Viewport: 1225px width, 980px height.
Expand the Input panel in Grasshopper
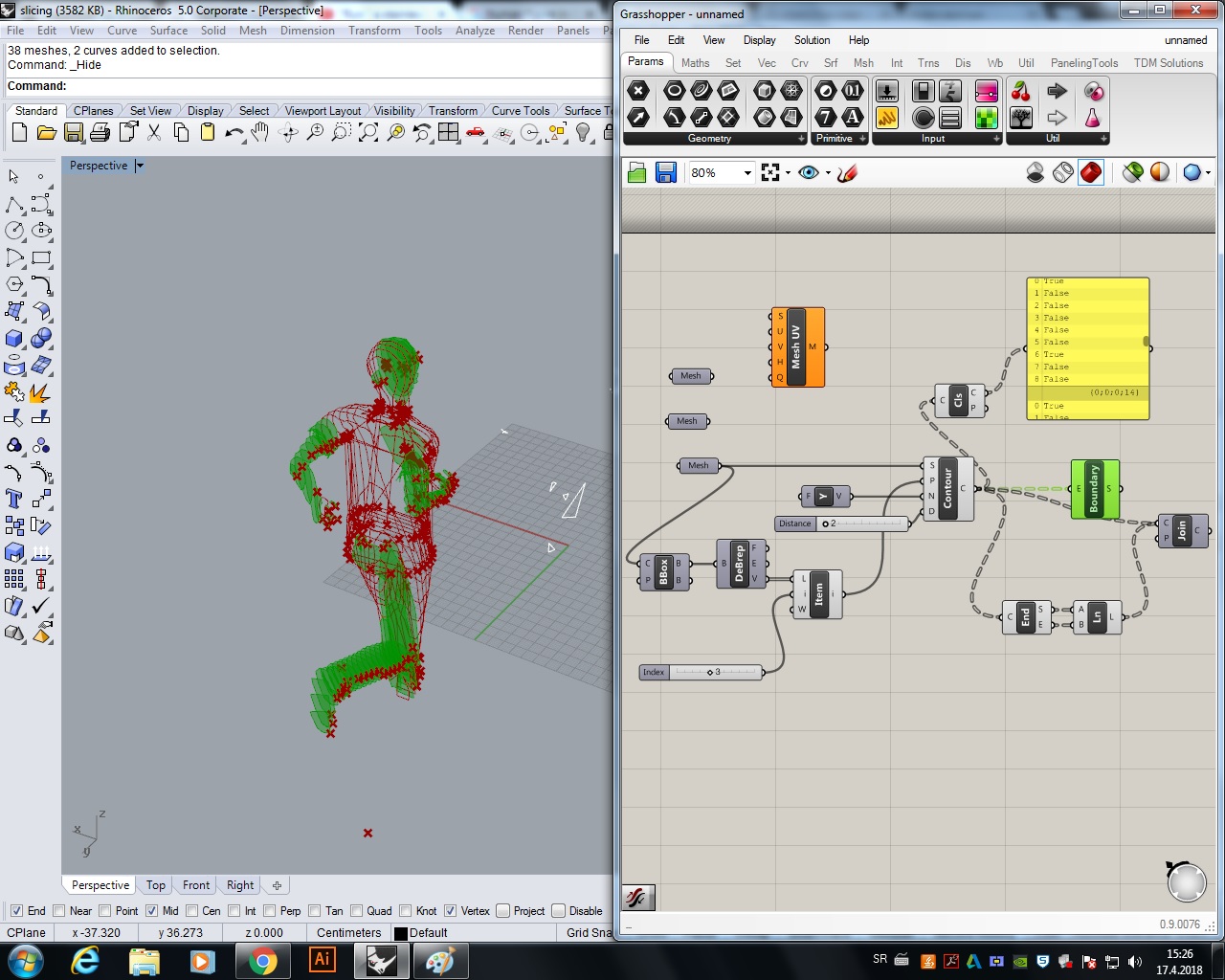(997, 139)
